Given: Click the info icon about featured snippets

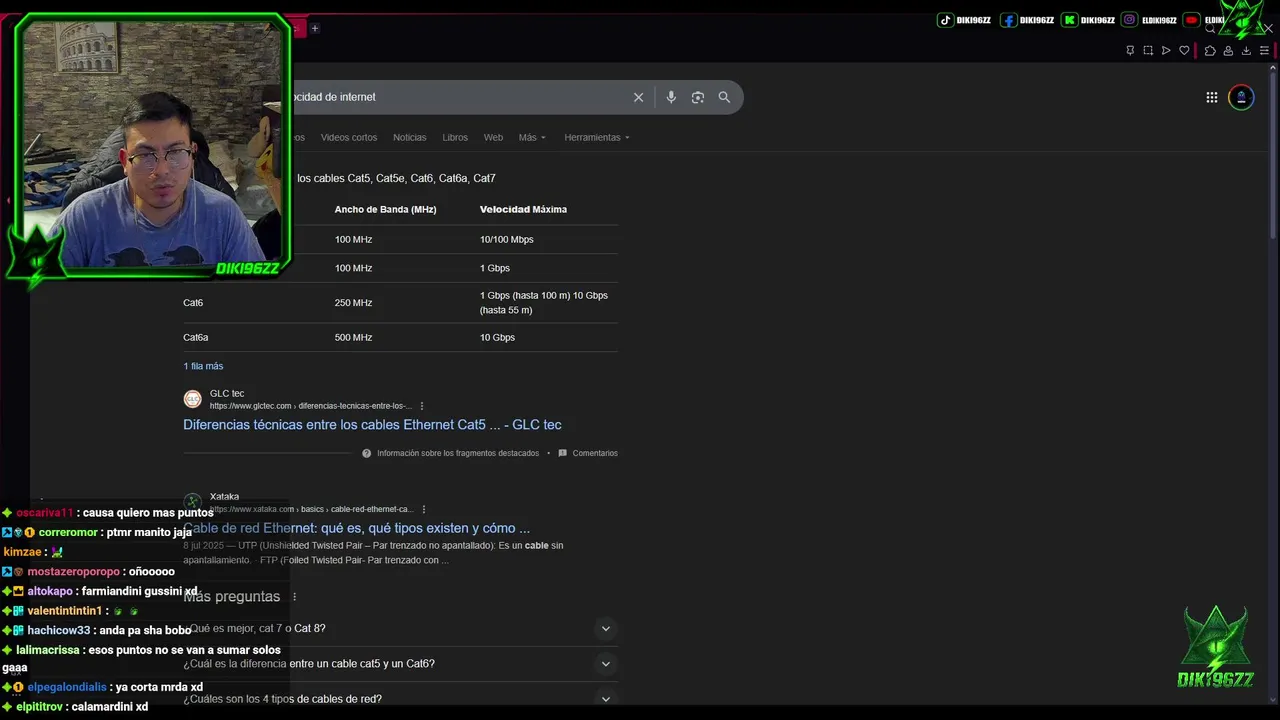Looking at the screenshot, I should point(367,453).
